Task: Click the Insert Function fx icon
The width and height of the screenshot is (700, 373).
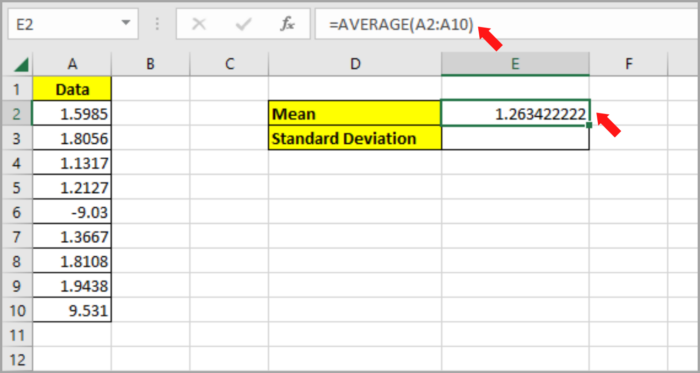Action: point(287,24)
